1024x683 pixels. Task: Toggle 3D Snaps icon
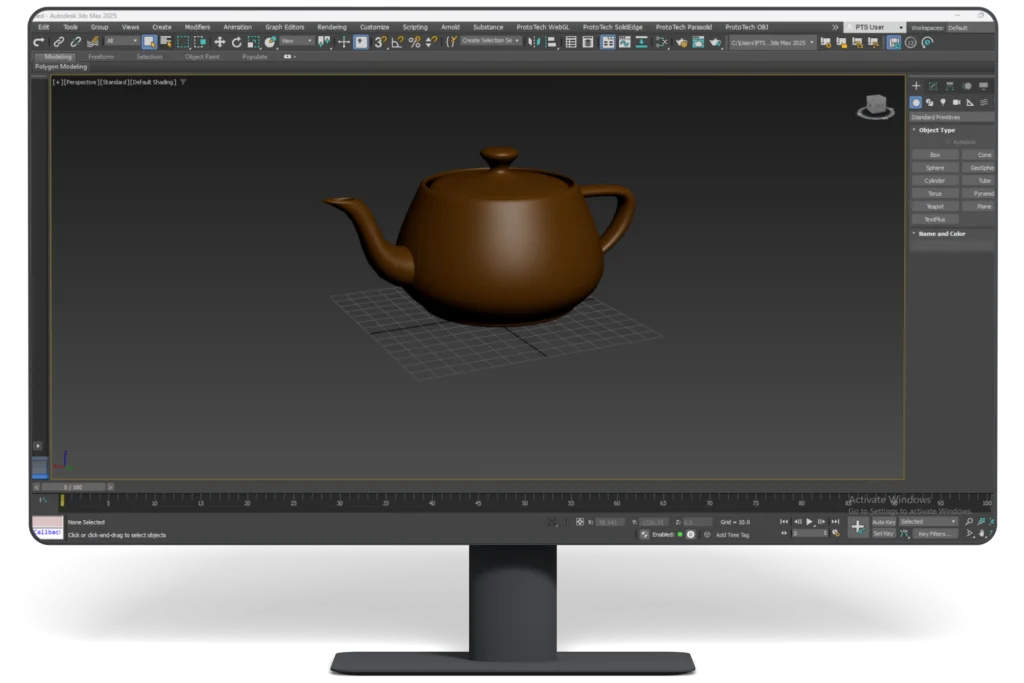(380, 42)
